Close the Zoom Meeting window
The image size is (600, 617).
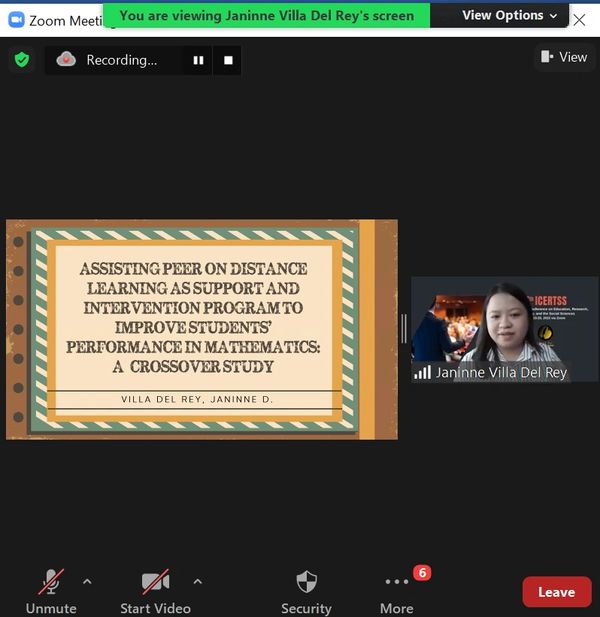(x=579, y=20)
